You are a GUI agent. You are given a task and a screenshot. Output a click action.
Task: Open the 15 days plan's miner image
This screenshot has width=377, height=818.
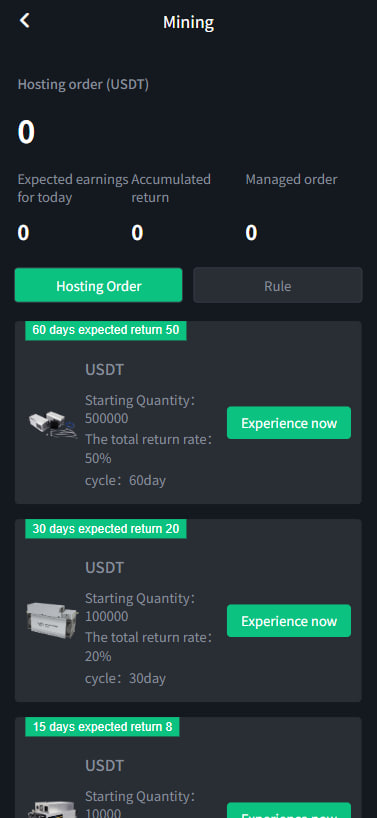(52, 810)
